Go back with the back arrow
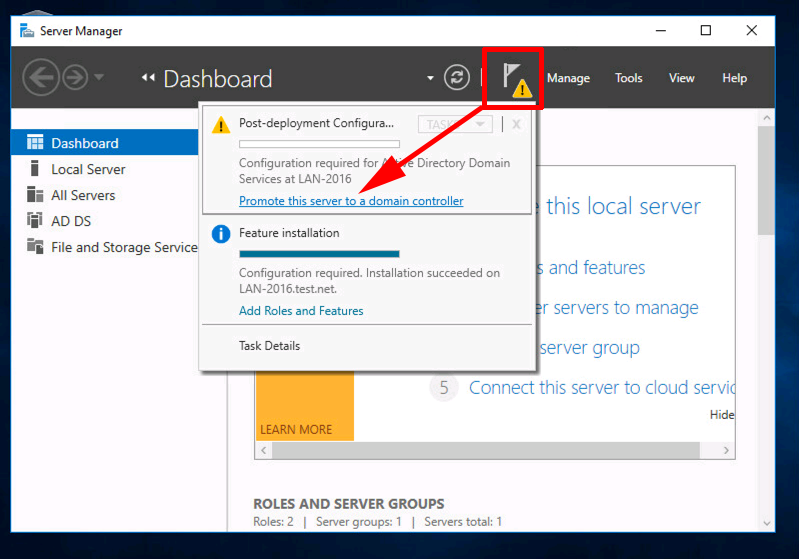The height and width of the screenshot is (559, 799). pos(41,77)
